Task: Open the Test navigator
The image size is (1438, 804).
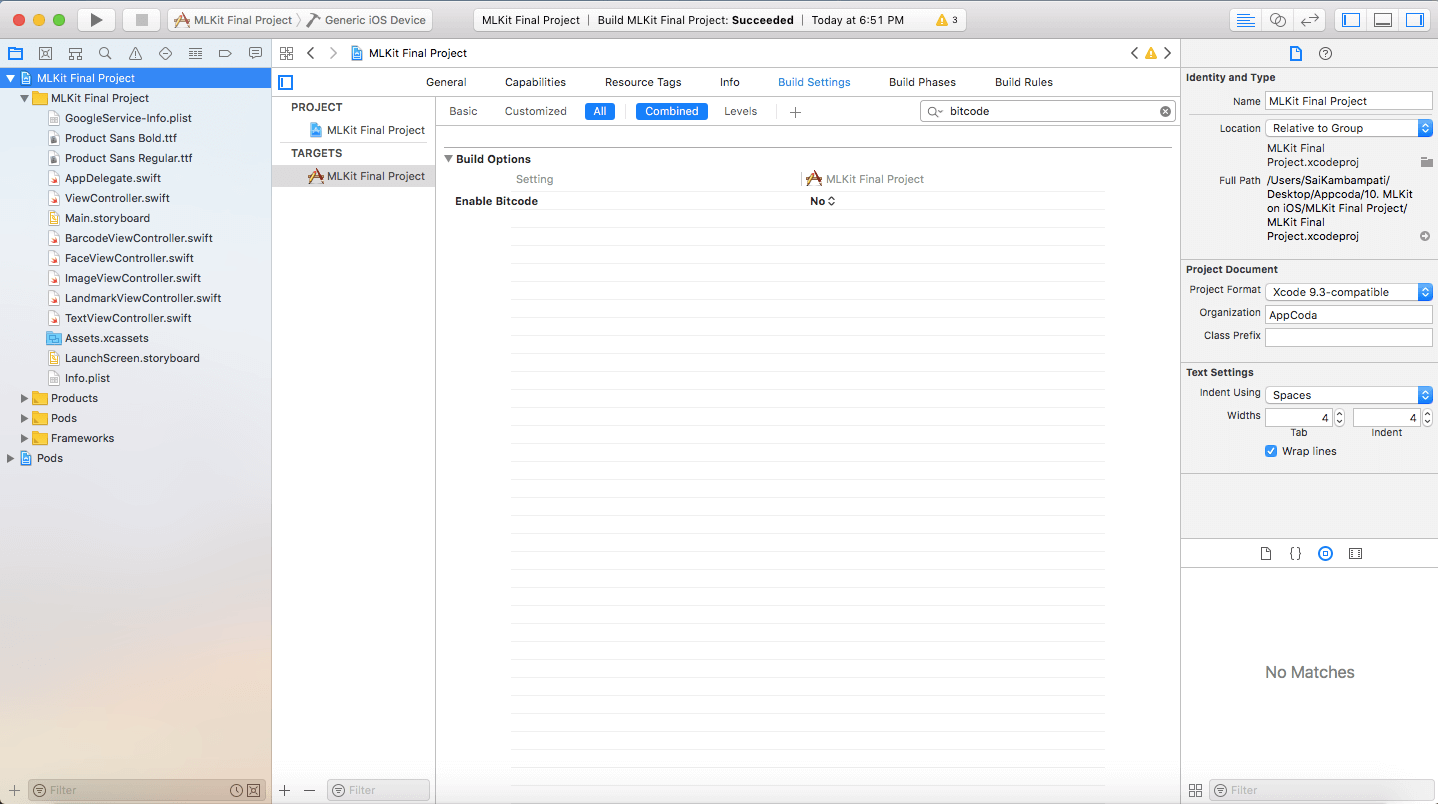Action: (165, 53)
